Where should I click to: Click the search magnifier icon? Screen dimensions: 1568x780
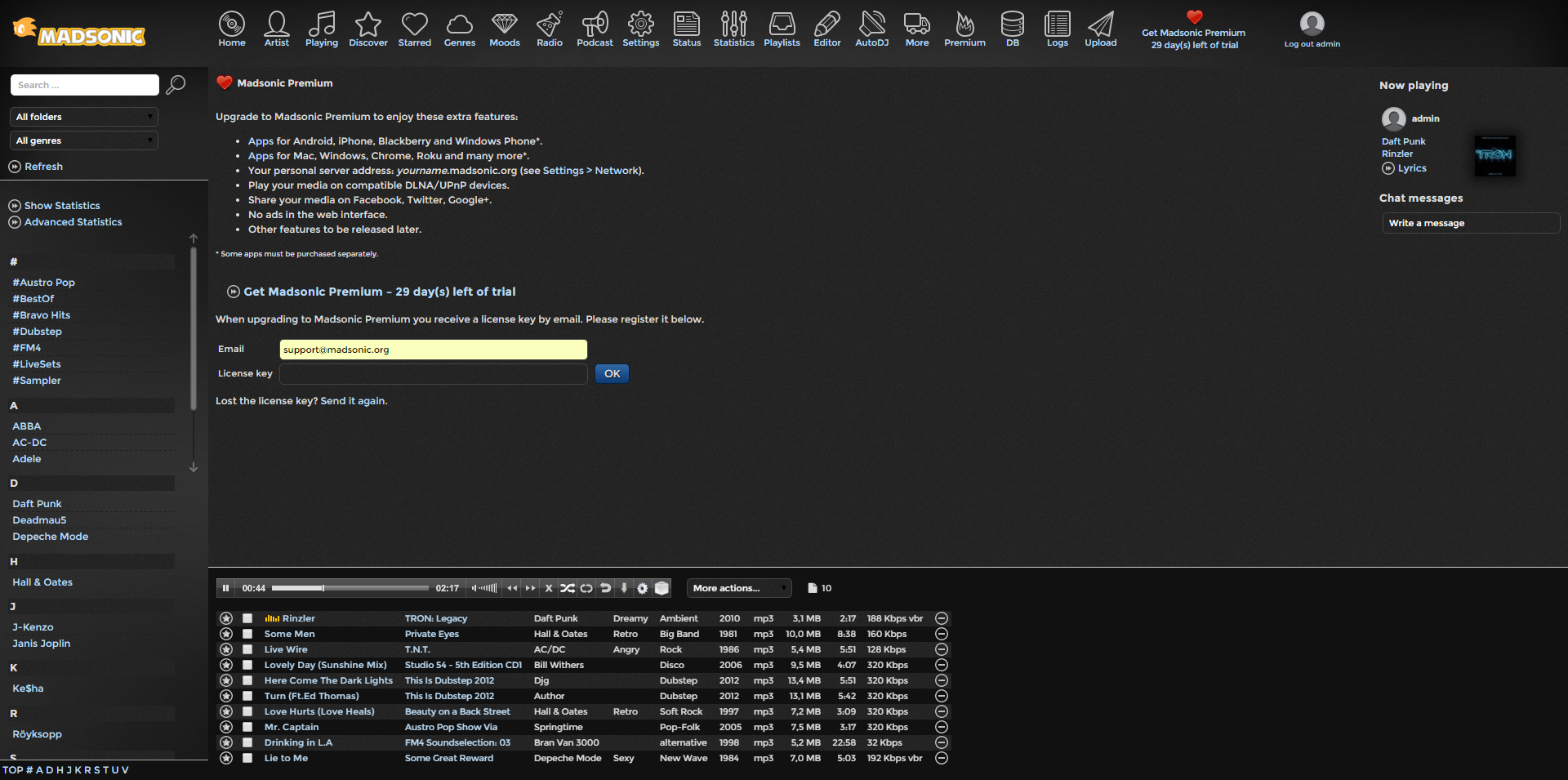tap(176, 85)
